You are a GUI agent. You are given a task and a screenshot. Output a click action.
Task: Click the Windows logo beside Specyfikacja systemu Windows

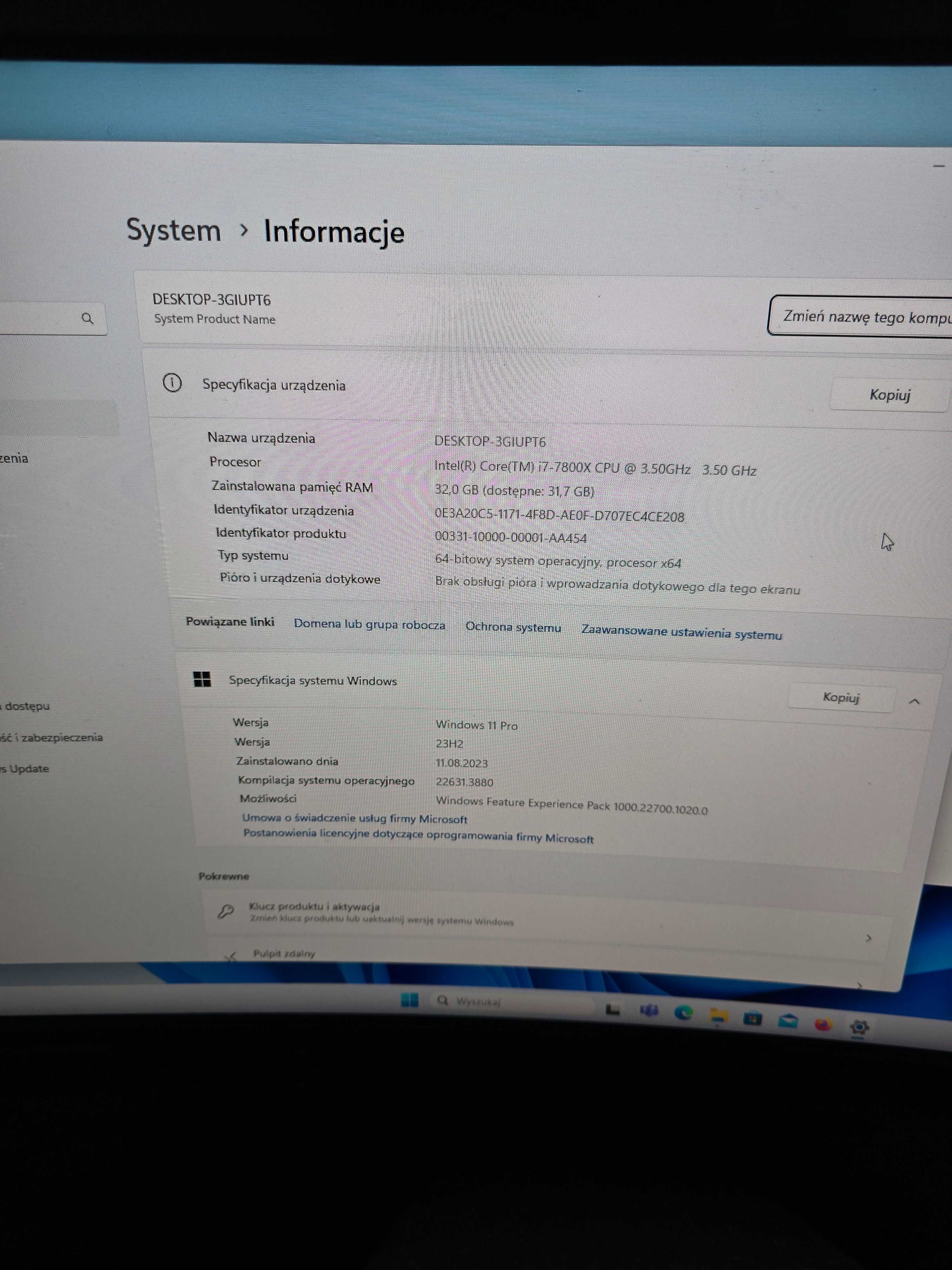(202, 679)
